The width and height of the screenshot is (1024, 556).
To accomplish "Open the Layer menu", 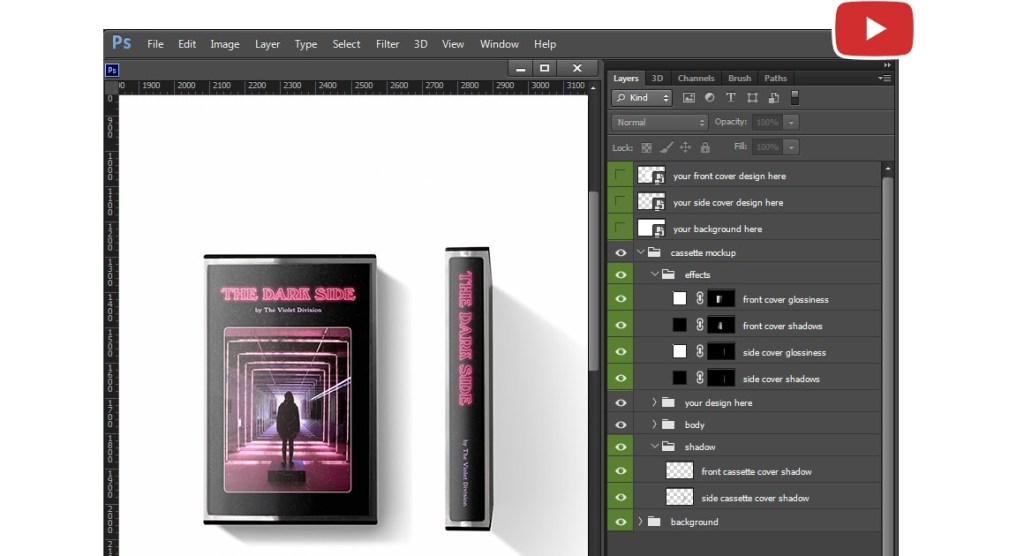I will [267, 44].
